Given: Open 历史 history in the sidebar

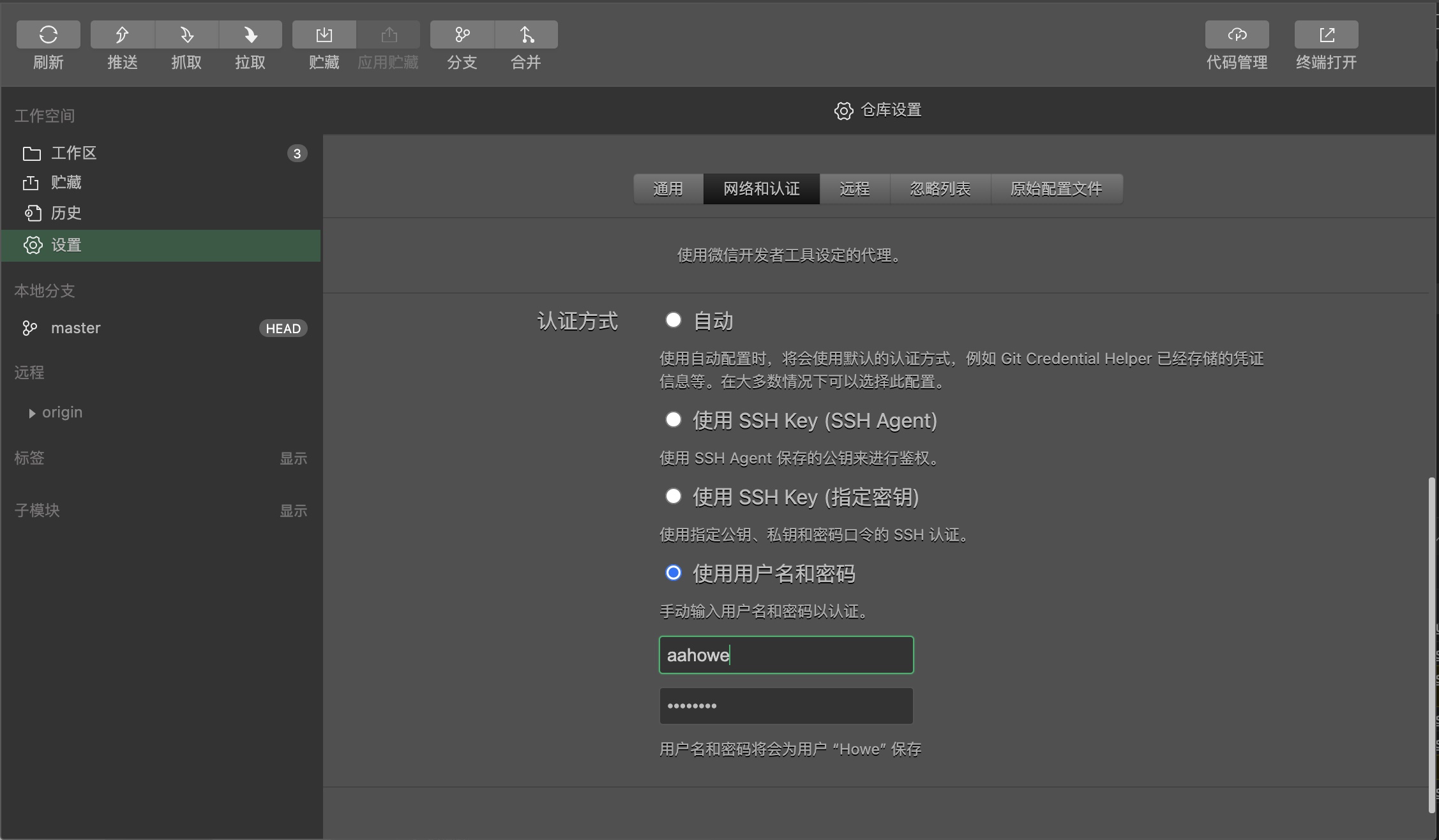Looking at the screenshot, I should [x=161, y=213].
